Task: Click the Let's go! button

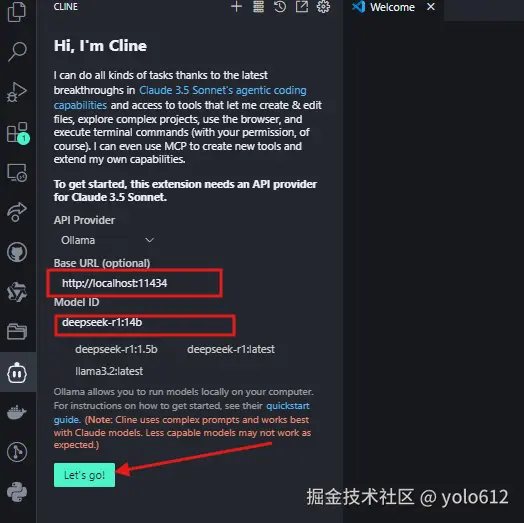Action: coord(84,475)
